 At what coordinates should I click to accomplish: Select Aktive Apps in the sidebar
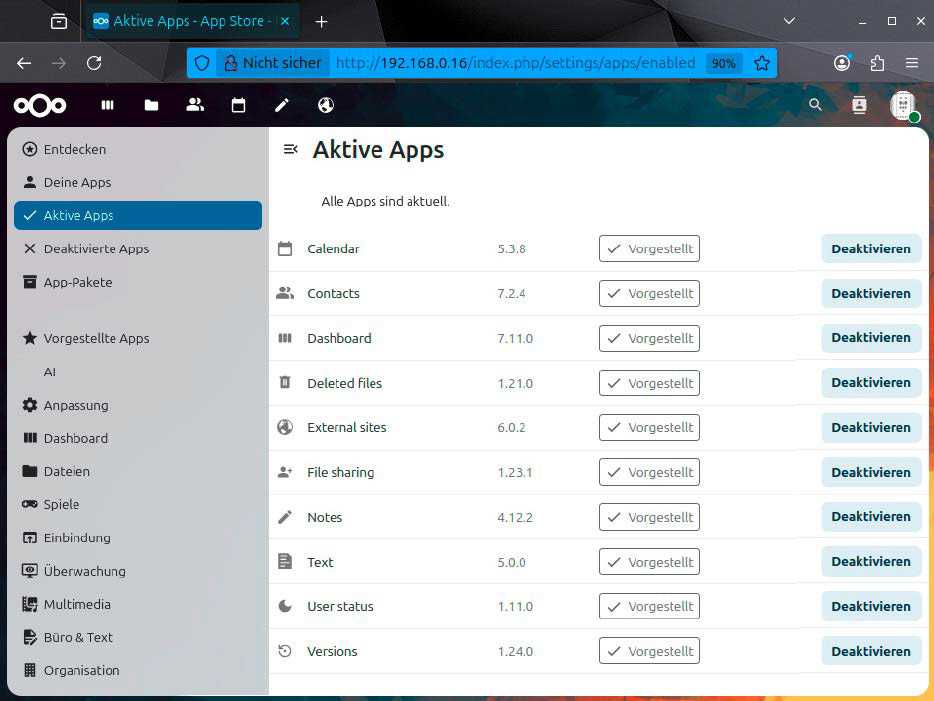[x=138, y=216]
